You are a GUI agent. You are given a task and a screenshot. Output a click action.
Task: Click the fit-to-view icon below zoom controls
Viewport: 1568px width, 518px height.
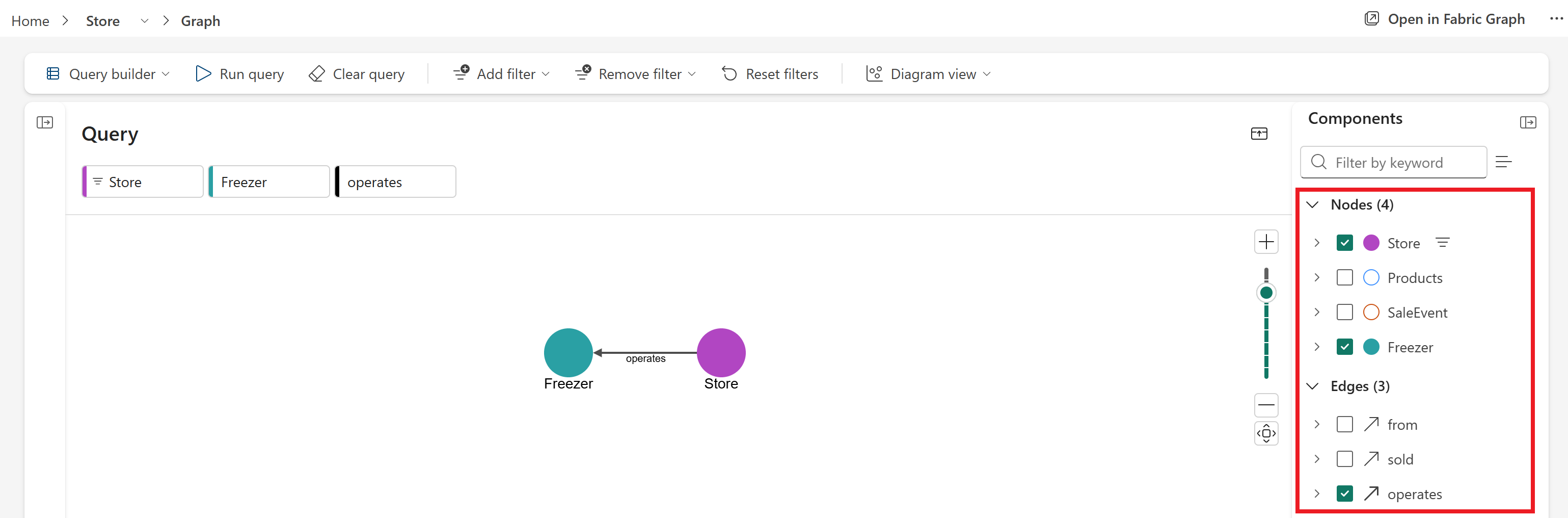[x=1266, y=433]
